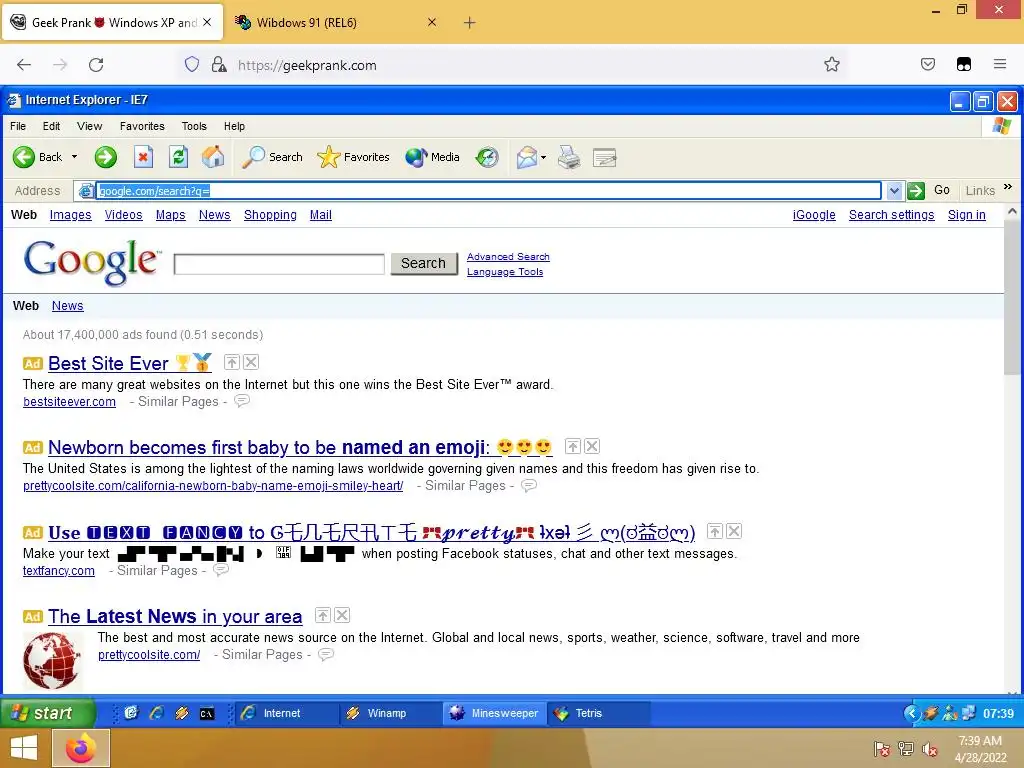Open the Shopping link
Viewport: 1024px width, 768px height.
270,215
